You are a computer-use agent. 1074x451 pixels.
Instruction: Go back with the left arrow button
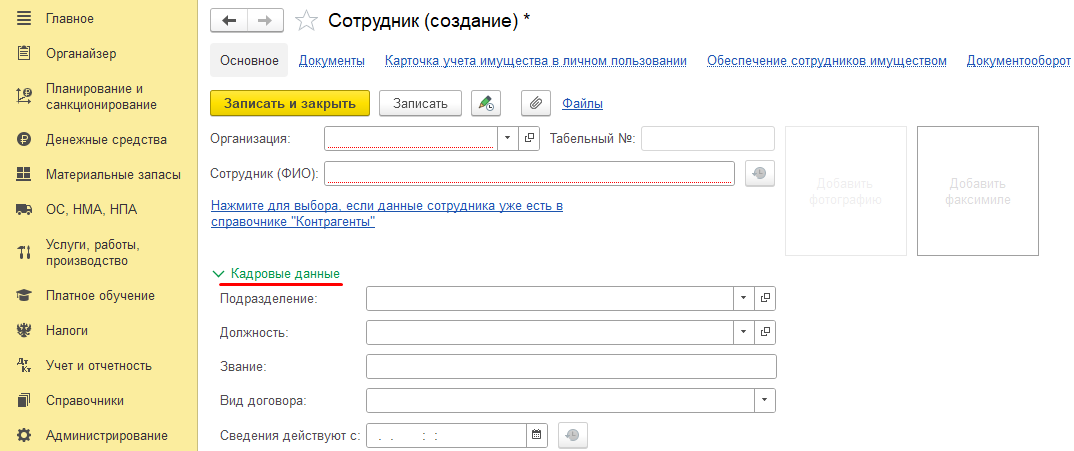229,21
